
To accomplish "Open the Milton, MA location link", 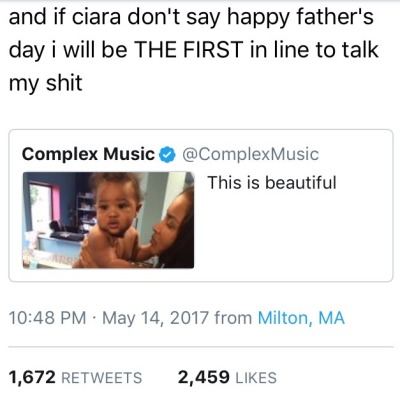I will [x=301, y=317].
